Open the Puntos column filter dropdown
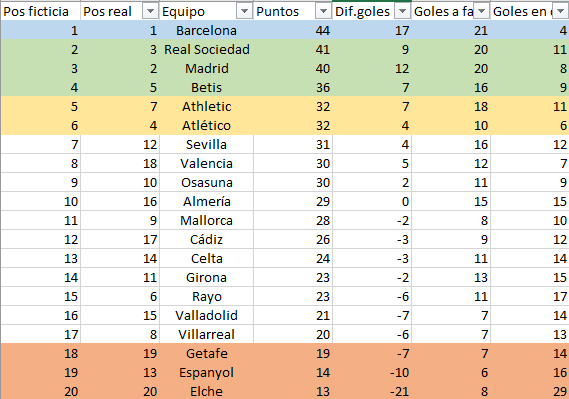Viewport: 569px width, 399px height. click(x=323, y=12)
